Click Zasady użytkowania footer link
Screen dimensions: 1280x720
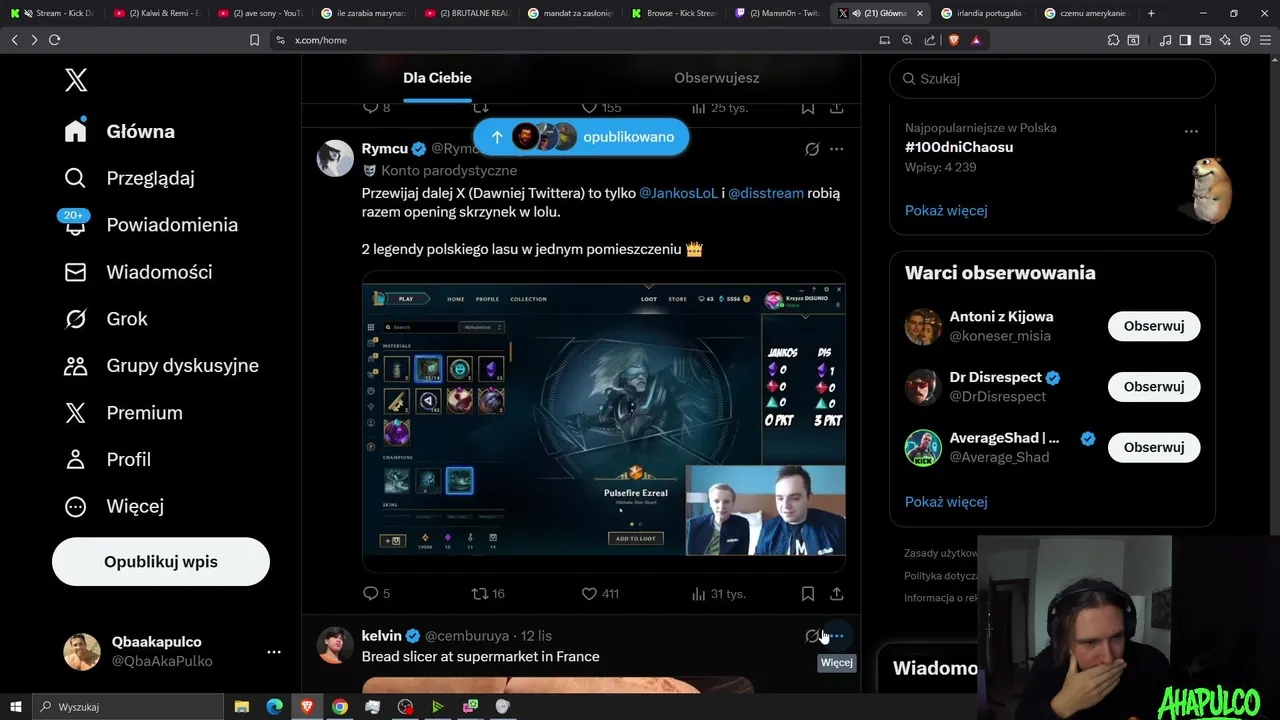[x=941, y=553]
